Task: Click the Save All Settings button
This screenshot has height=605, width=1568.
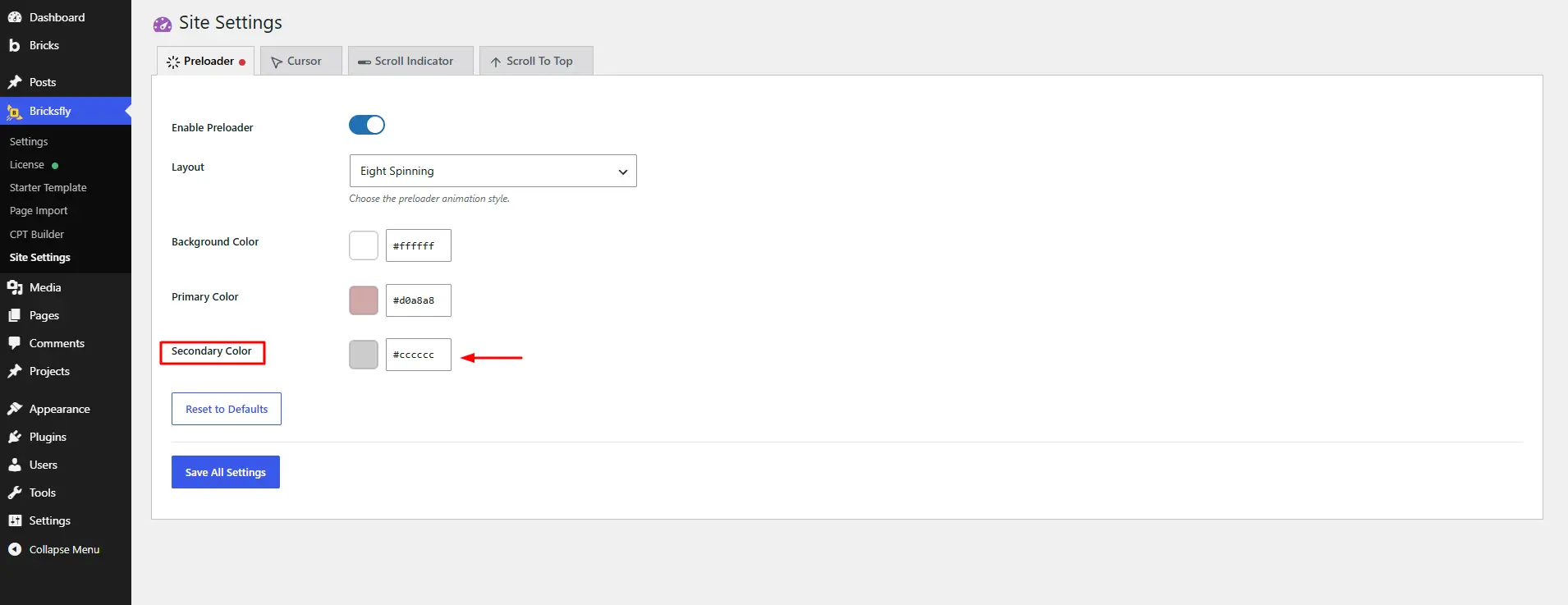Action: click(226, 472)
